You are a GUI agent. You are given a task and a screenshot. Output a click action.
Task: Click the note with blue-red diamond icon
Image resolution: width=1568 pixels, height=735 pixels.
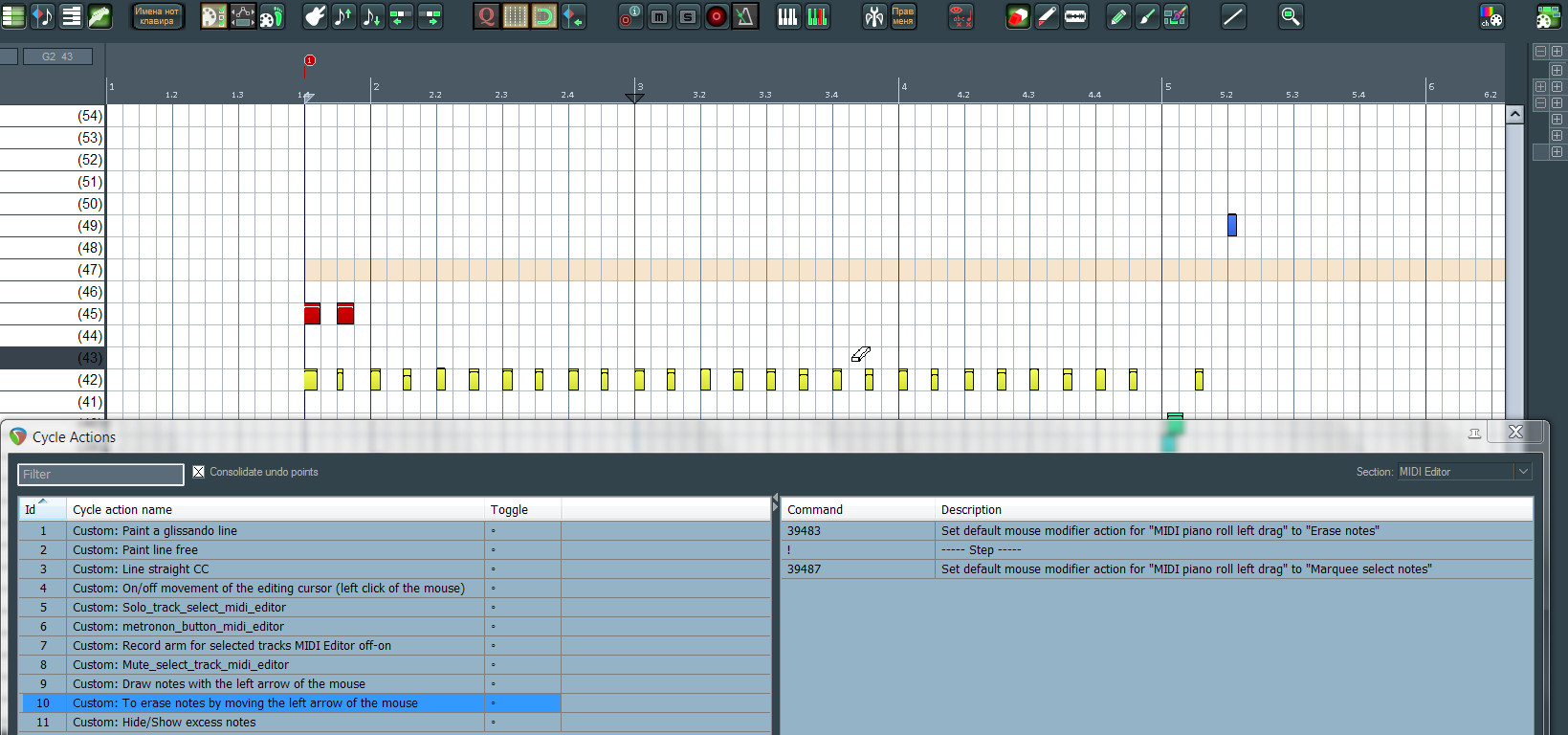43,16
